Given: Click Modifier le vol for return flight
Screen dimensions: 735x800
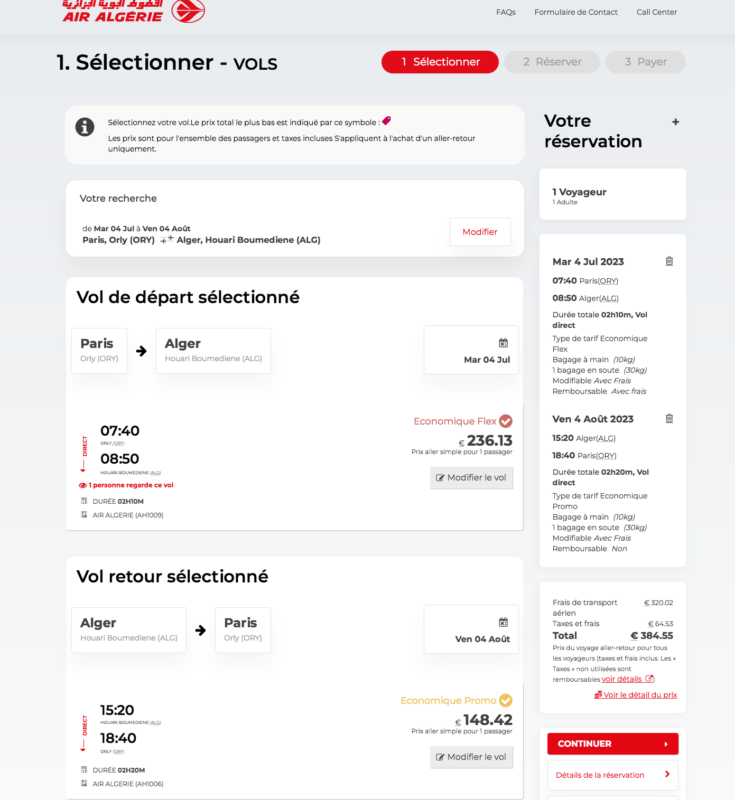Looking at the screenshot, I should [x=471, y=757].
